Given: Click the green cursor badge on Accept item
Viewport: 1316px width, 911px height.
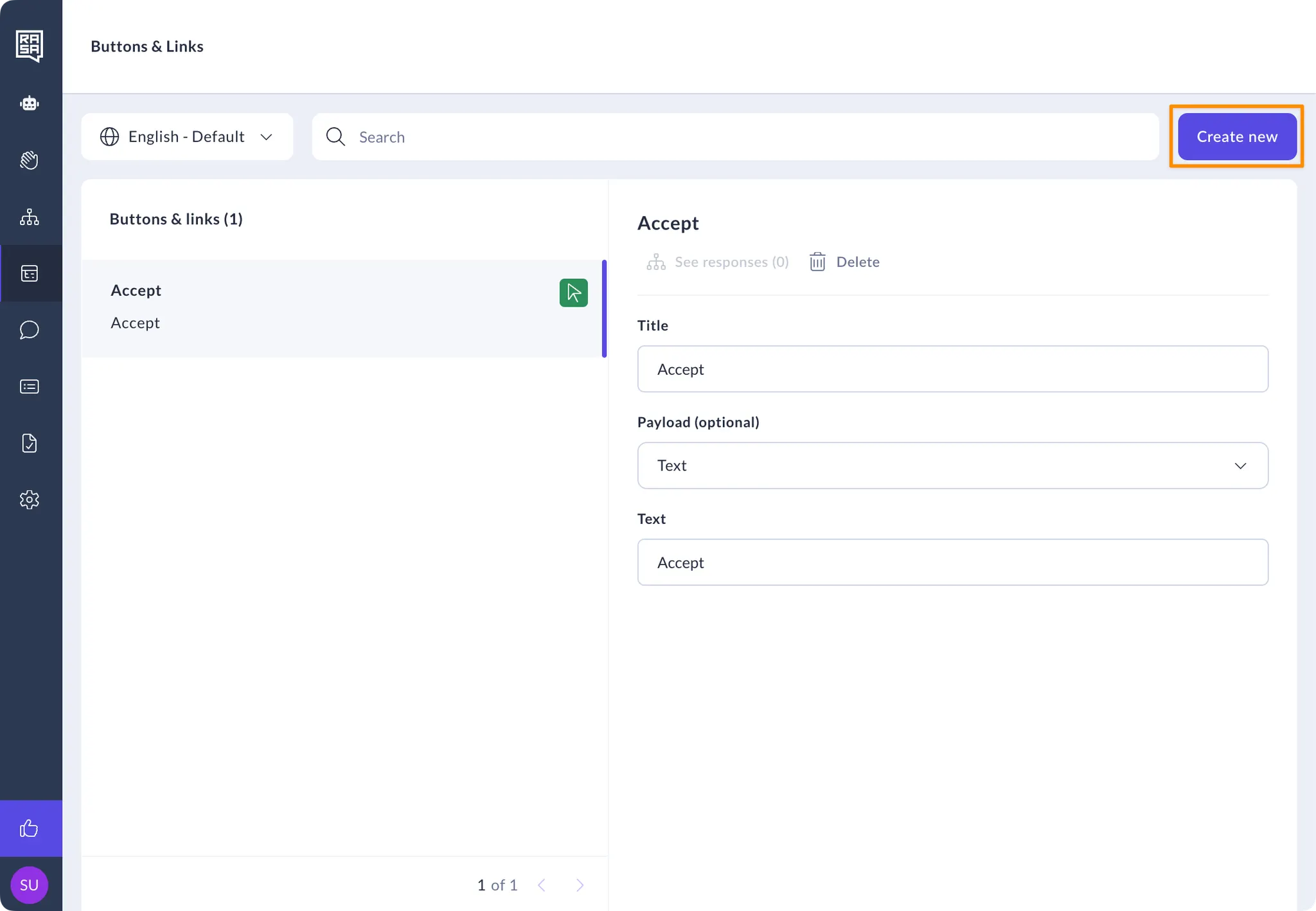Looking at the screenshot, I should (x=573, y=293).
